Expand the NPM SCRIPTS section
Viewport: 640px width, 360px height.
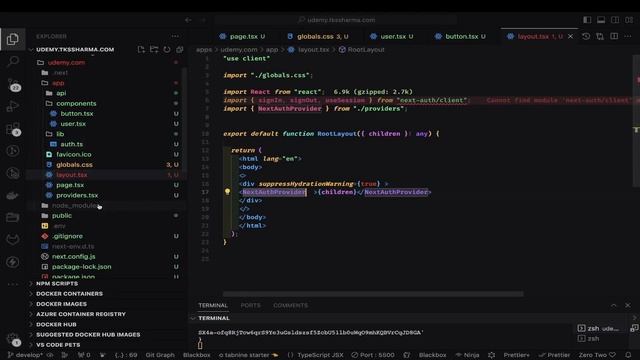[57, 283]
